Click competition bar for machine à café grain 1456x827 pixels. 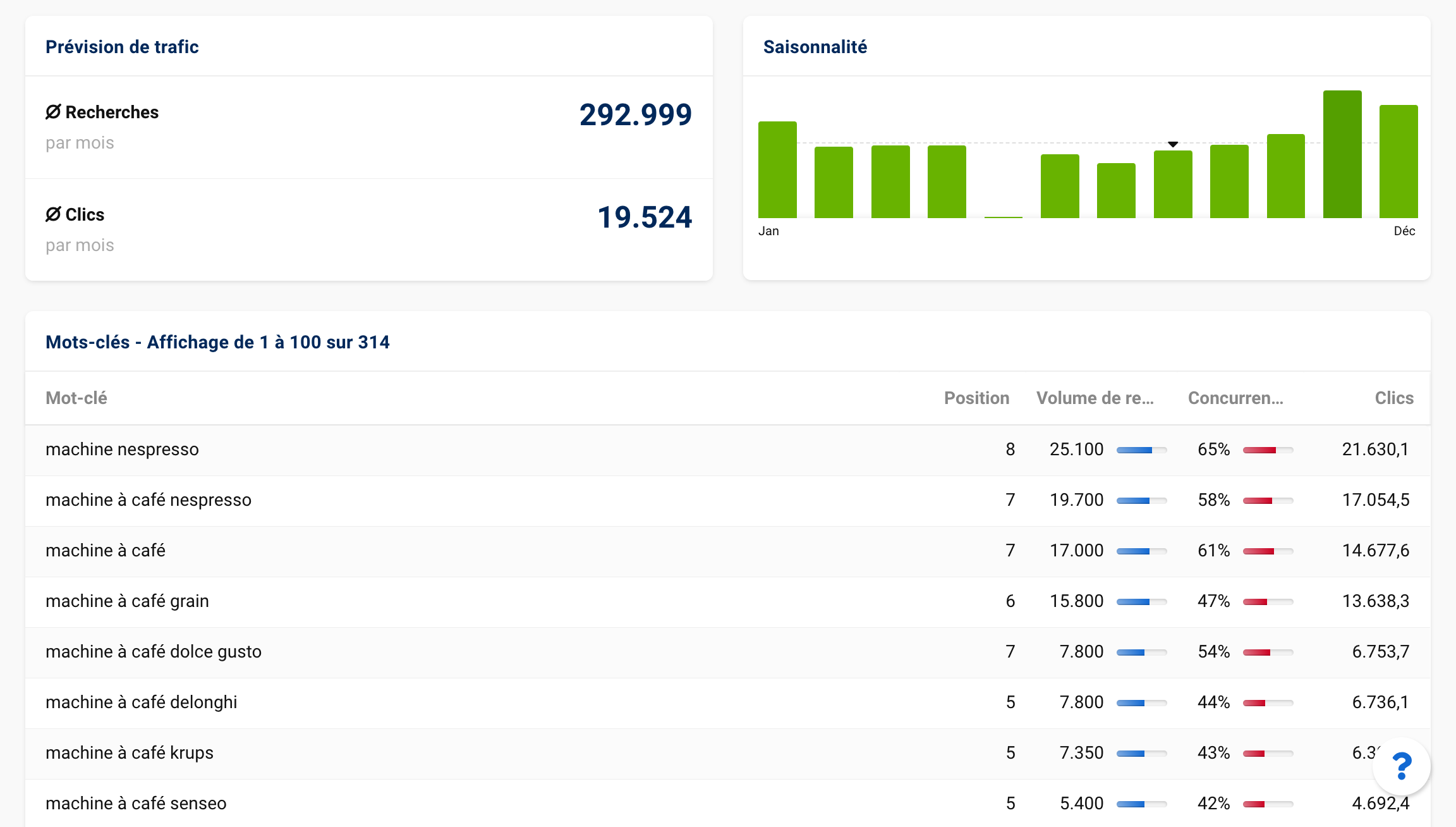click(x=1268, y=602)
